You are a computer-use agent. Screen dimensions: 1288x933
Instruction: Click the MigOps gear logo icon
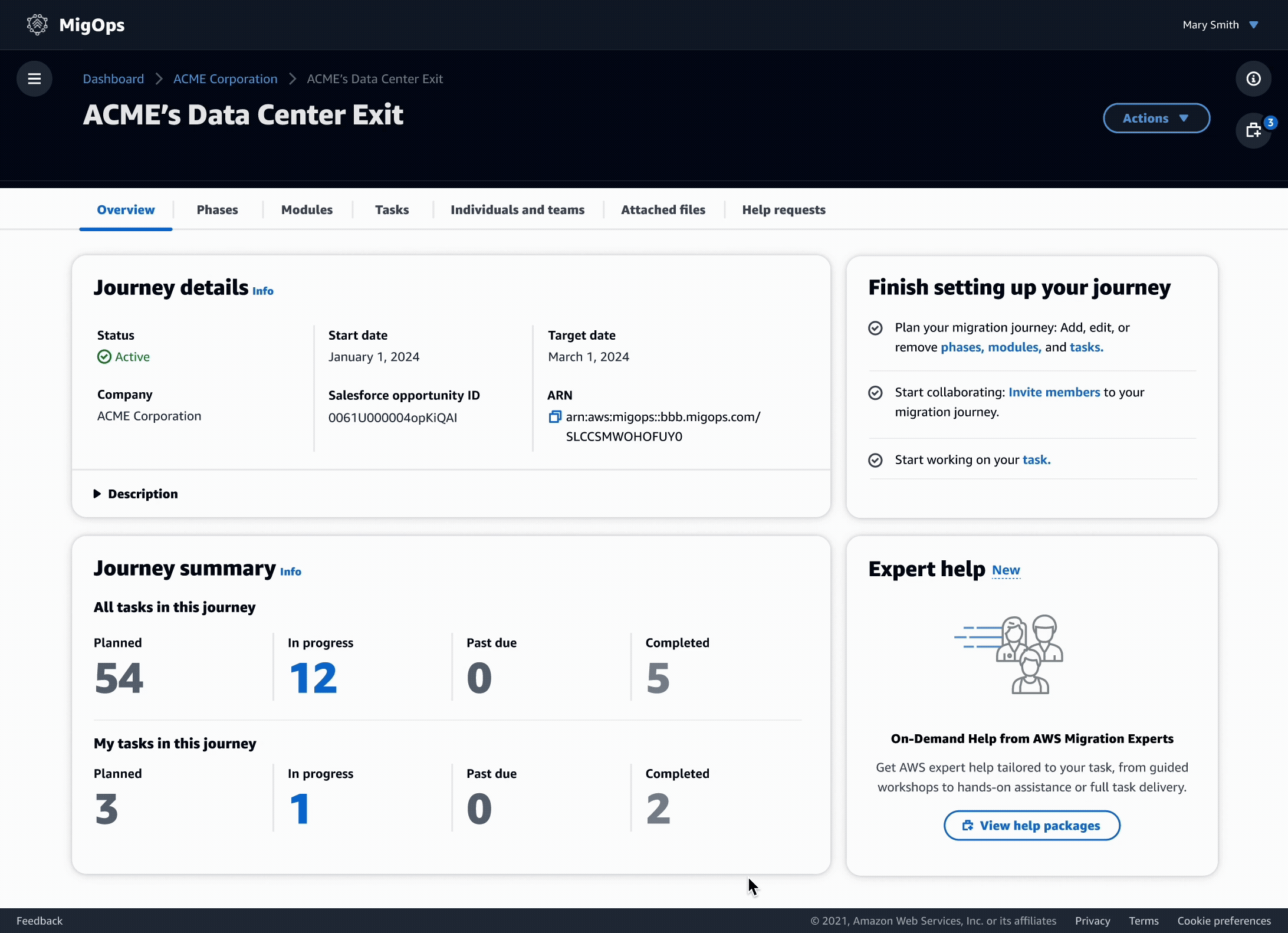(37, 25)
